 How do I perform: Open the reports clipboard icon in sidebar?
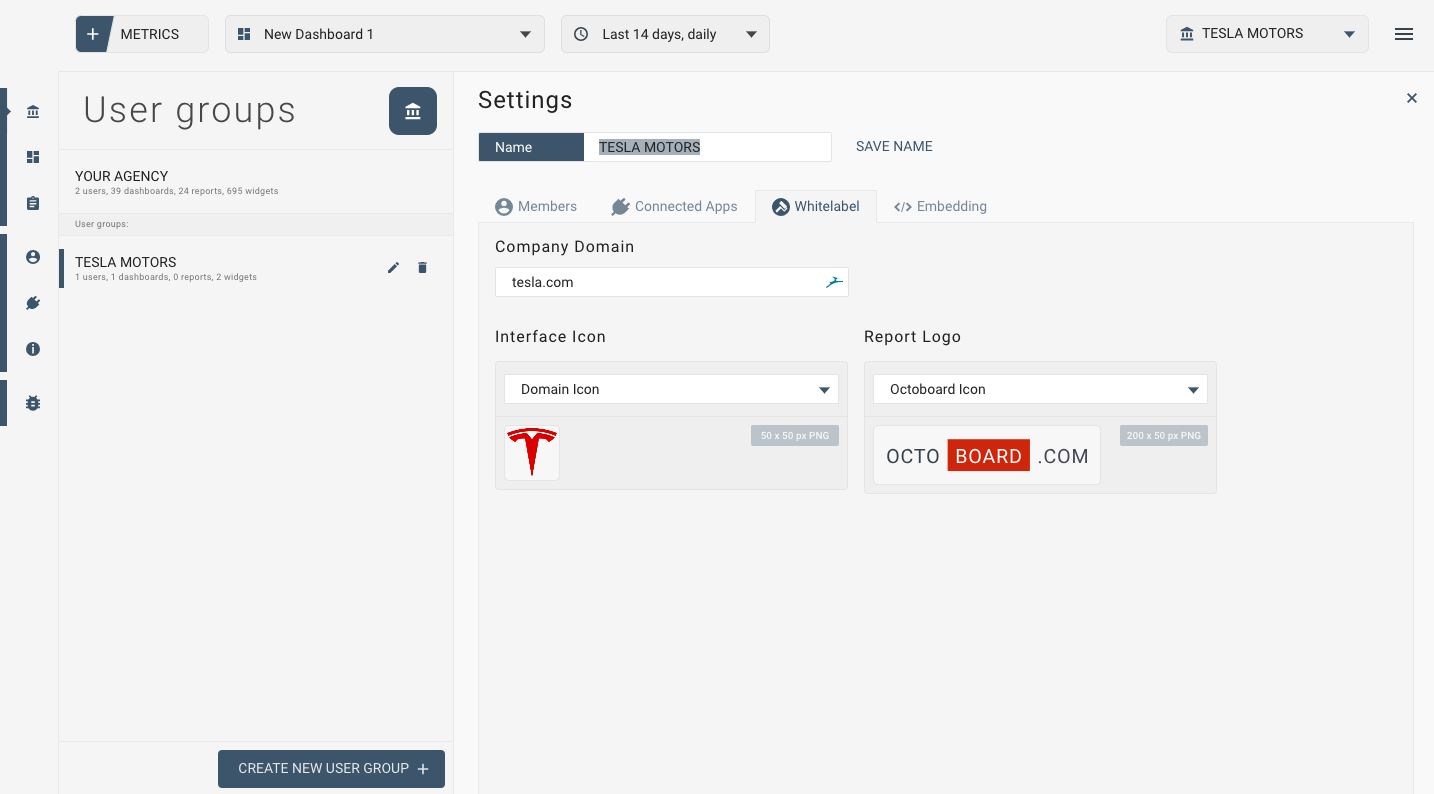pos(33,203)
